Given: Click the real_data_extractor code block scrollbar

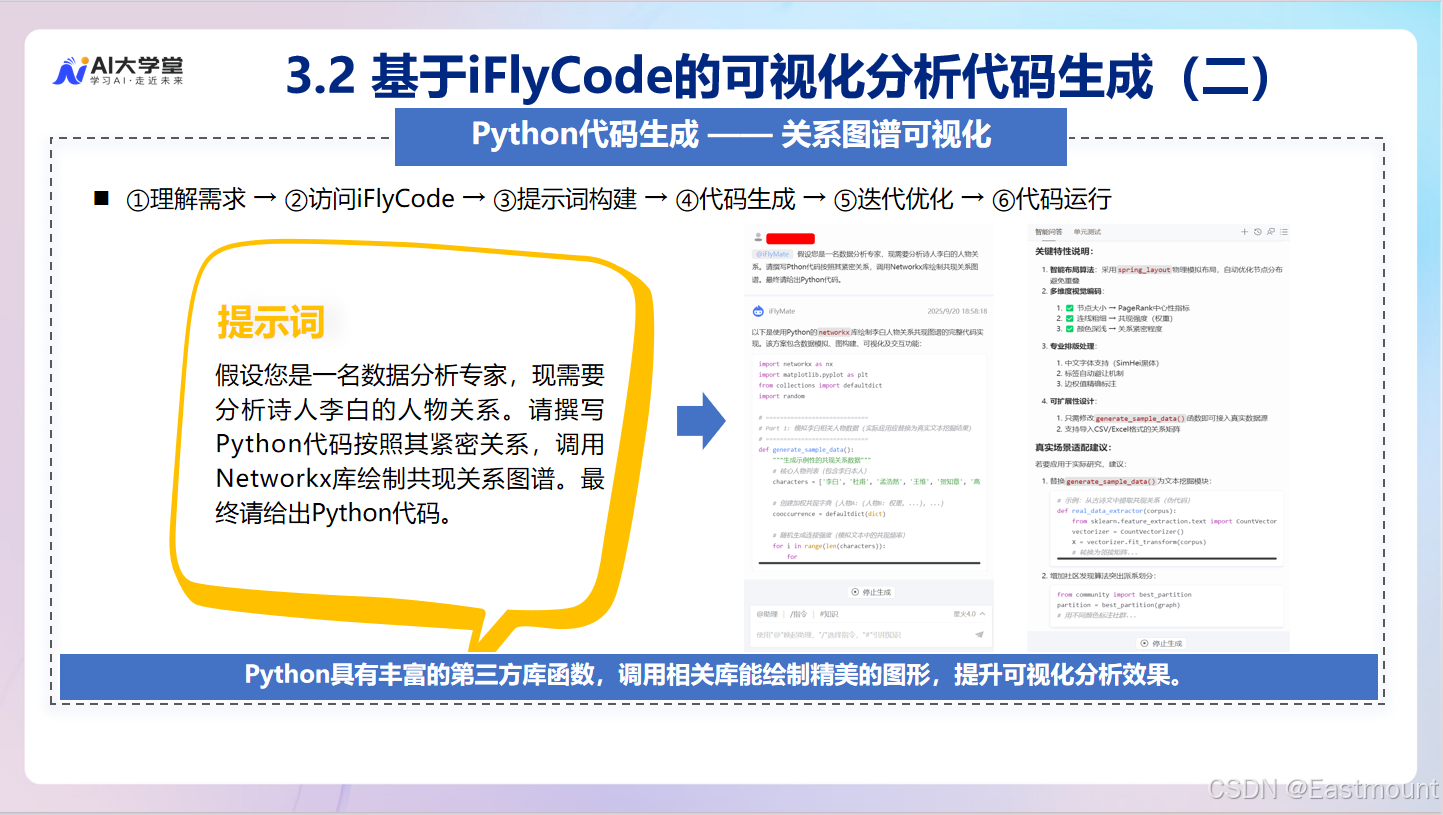Looking at the screenshot, I should (1166, 558).
